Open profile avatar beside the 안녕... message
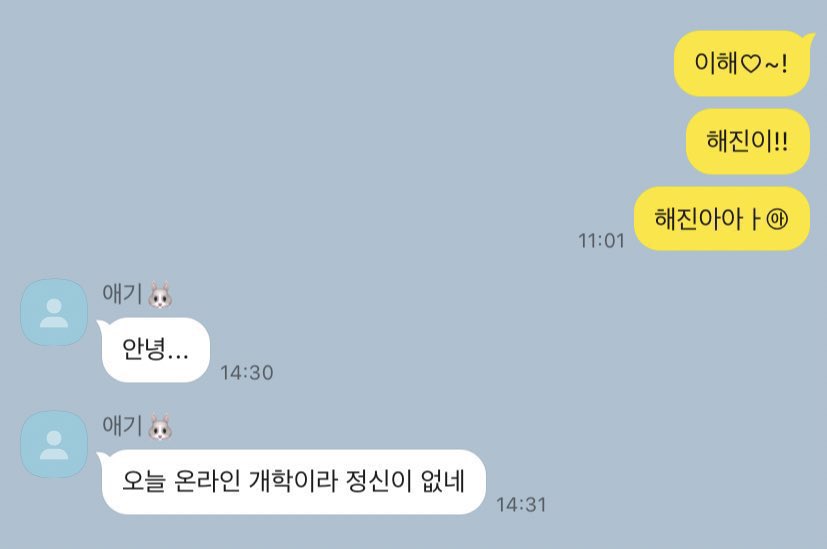 (x=54, y=313)
